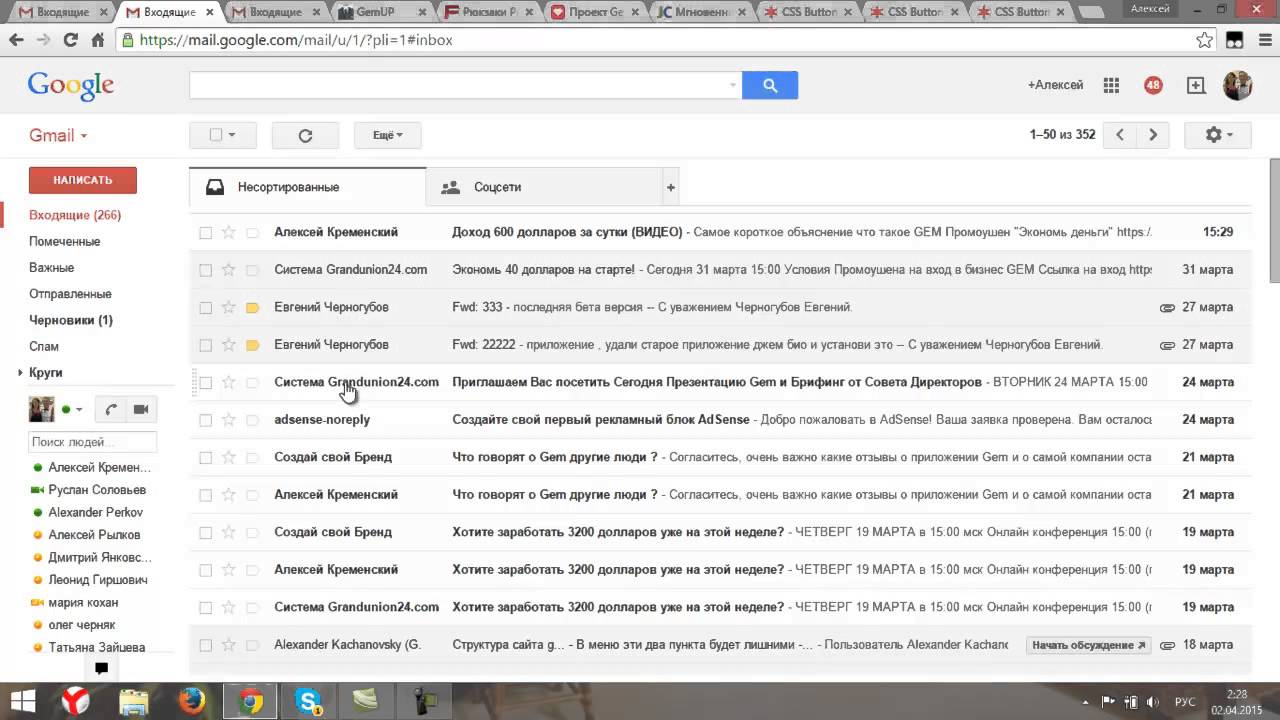The image size is (1280, 720).
Task: Click the hangouts phone call icon
Action: (111, 409)
